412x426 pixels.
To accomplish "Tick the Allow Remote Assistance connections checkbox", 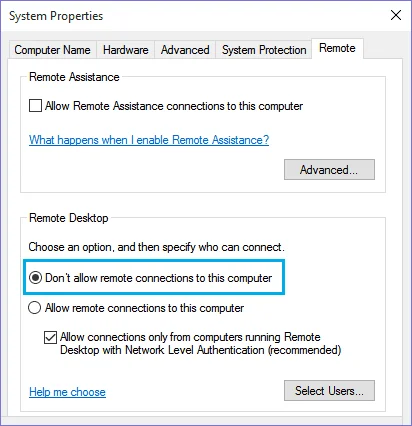I will [x=35, y=106].
